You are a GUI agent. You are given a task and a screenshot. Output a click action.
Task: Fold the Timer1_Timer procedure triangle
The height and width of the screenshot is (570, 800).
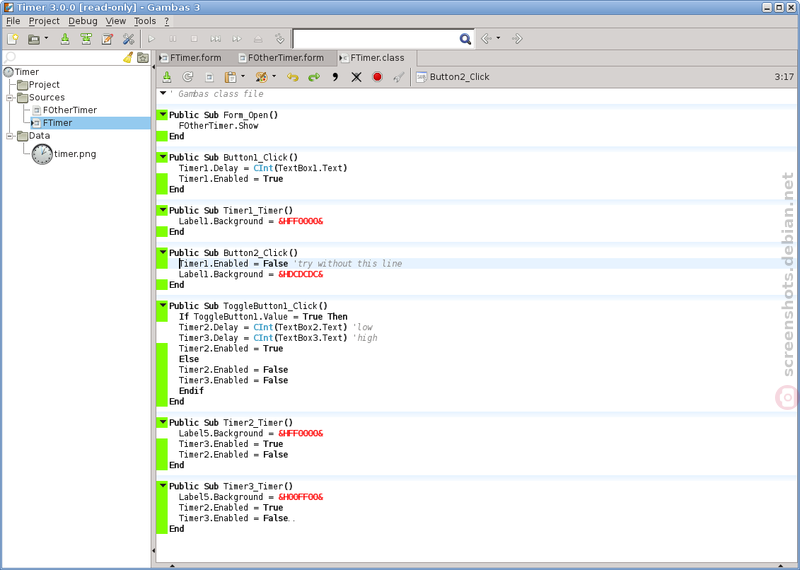(x=162, y=210)
